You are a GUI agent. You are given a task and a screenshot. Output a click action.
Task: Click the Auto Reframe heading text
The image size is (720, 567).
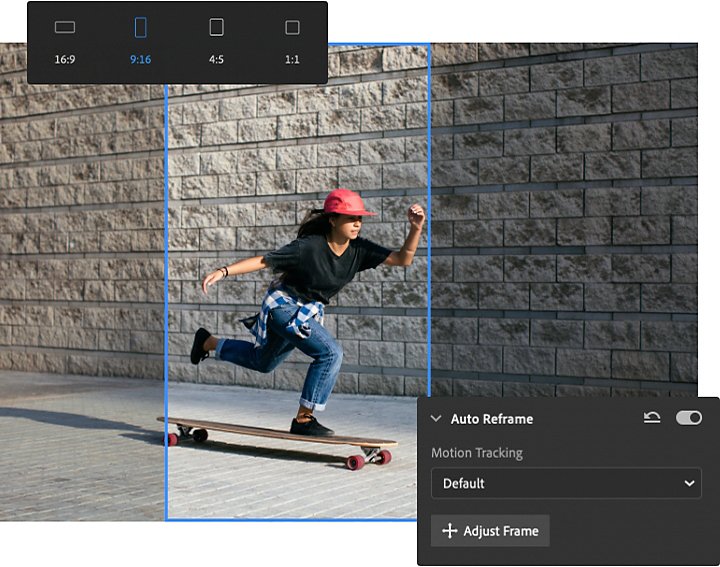click(x=492, y=419)
